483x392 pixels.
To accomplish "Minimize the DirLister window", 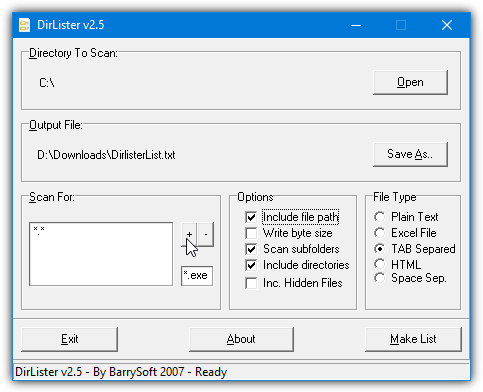I will [356, 25].
